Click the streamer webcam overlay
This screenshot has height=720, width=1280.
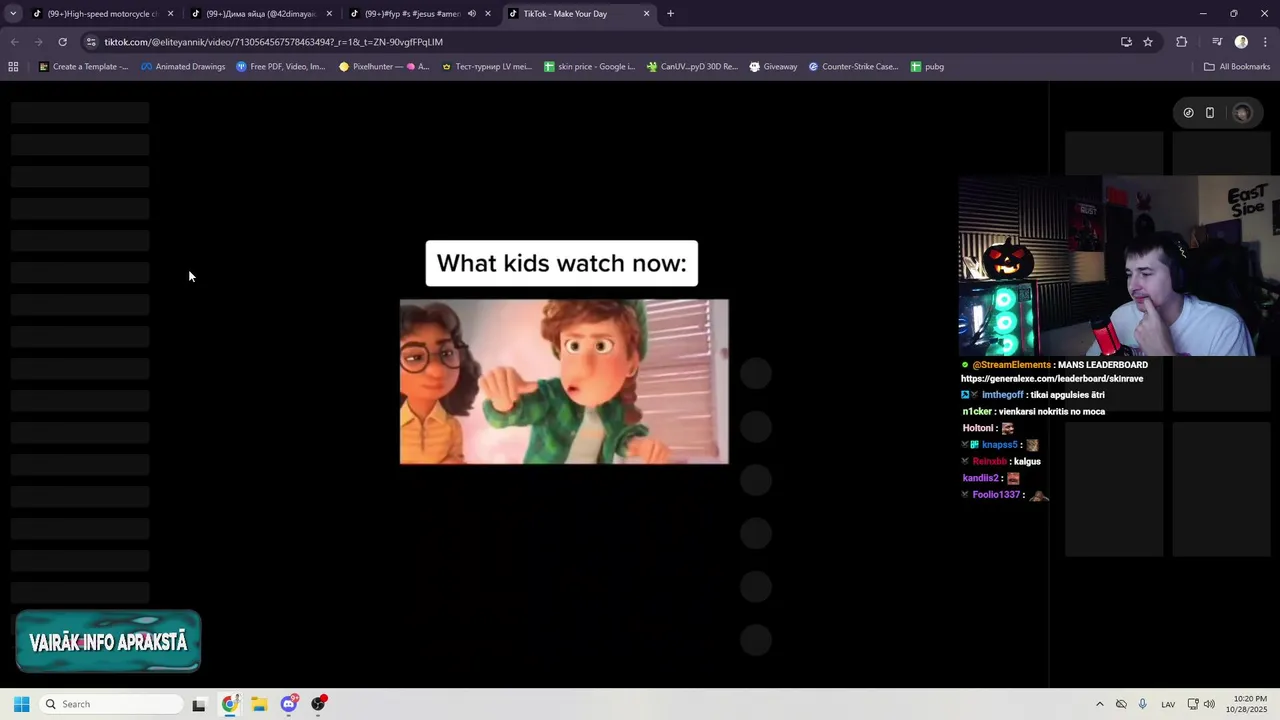click(x=1119, y=266)
